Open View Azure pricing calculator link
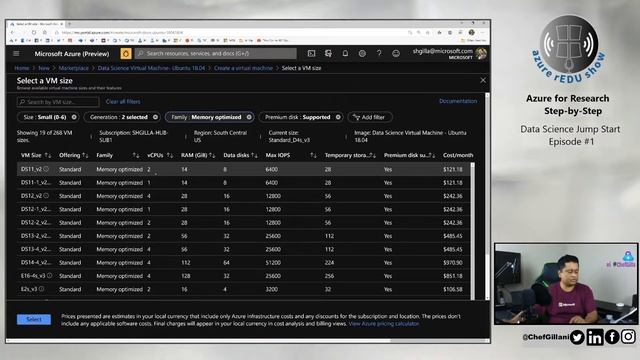 [x=384, y=324]
